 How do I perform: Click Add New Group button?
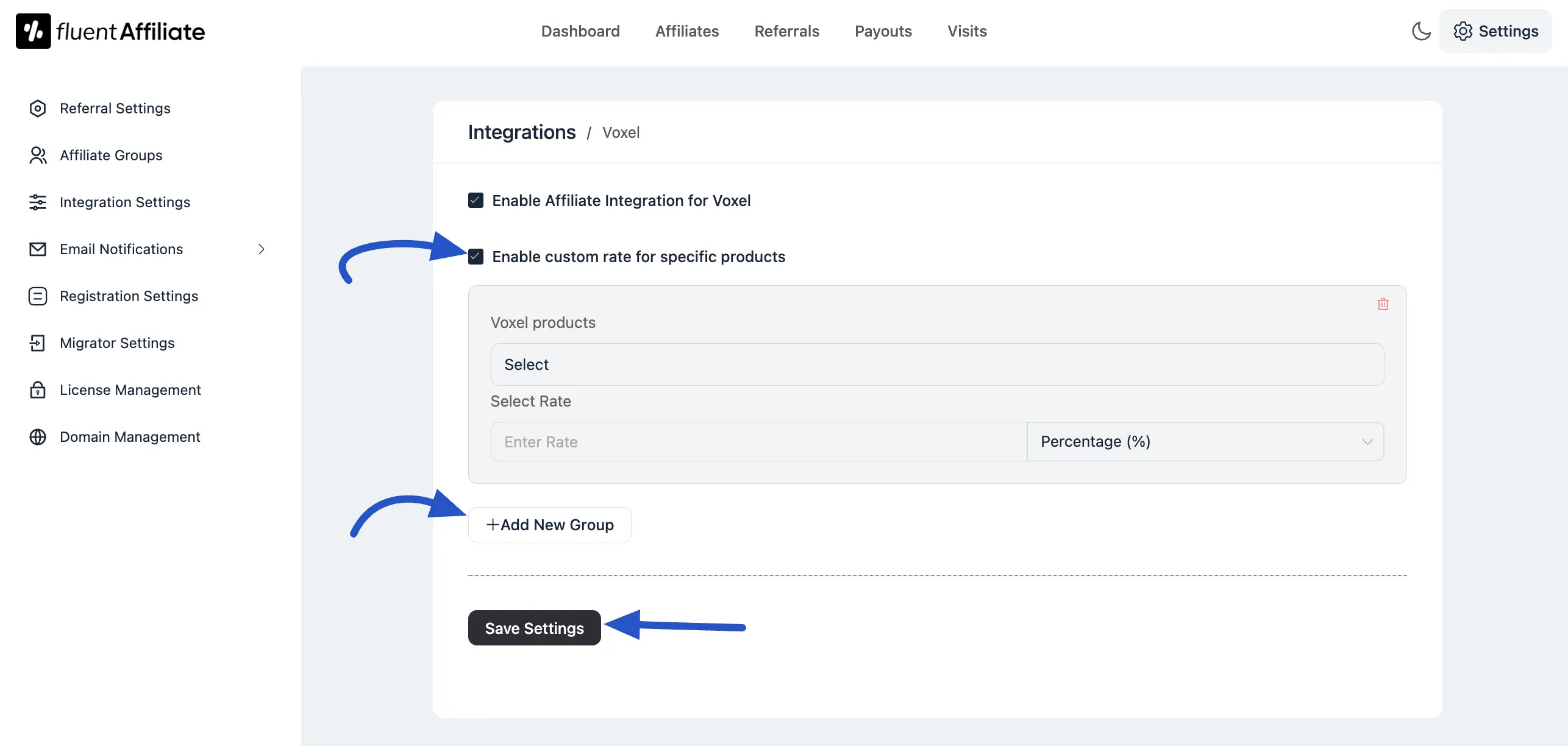(549, 525)
